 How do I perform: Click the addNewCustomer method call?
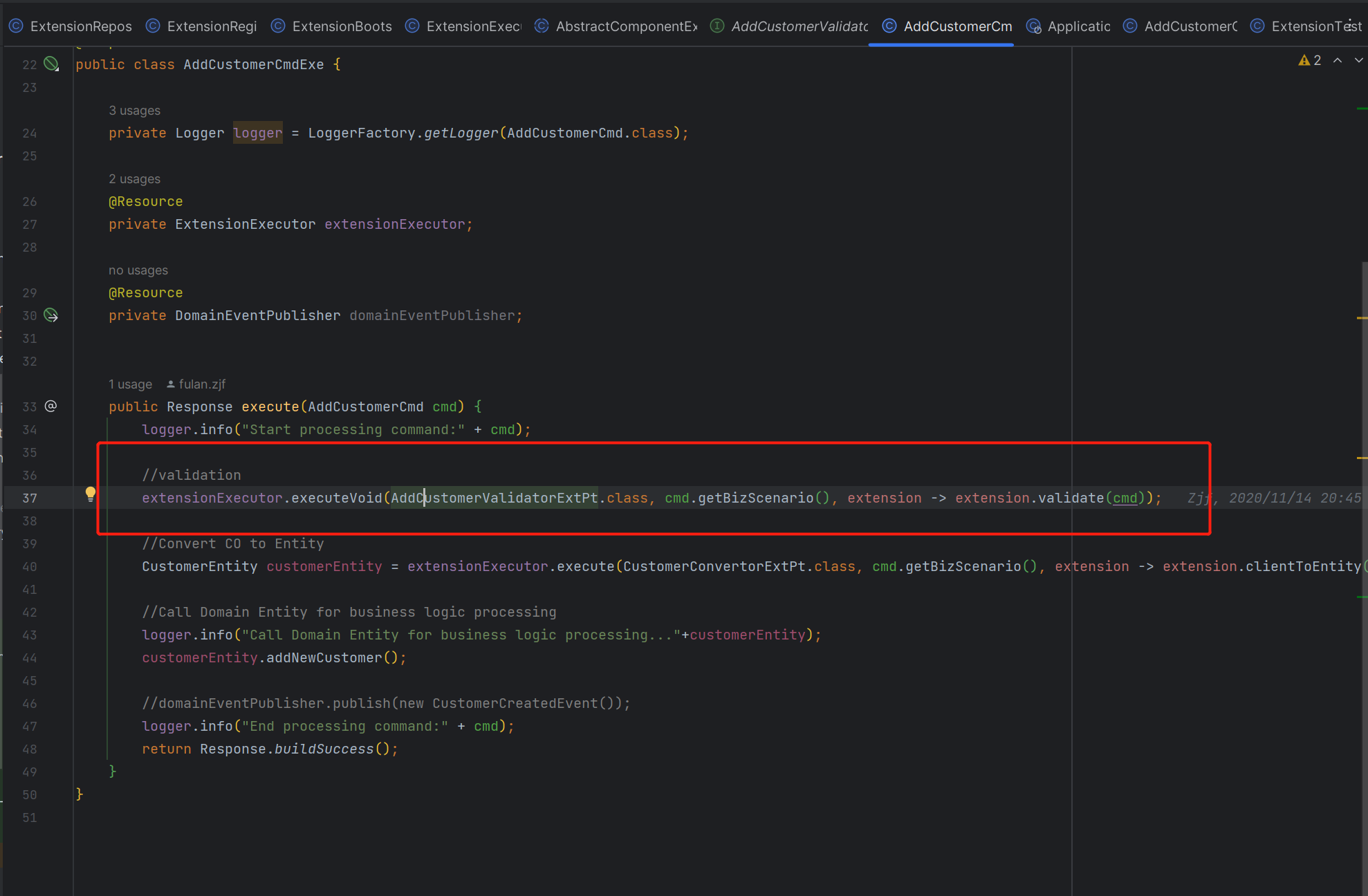(x=324, y=657)
